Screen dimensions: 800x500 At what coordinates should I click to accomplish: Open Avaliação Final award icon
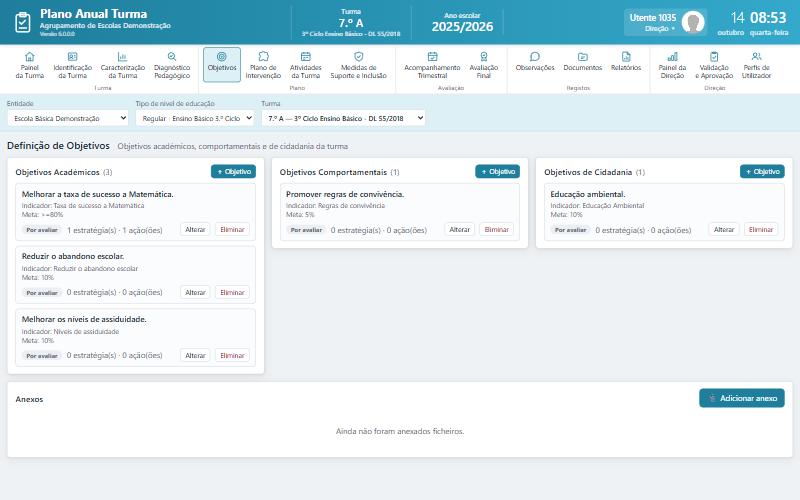click(x=484, y=56)
